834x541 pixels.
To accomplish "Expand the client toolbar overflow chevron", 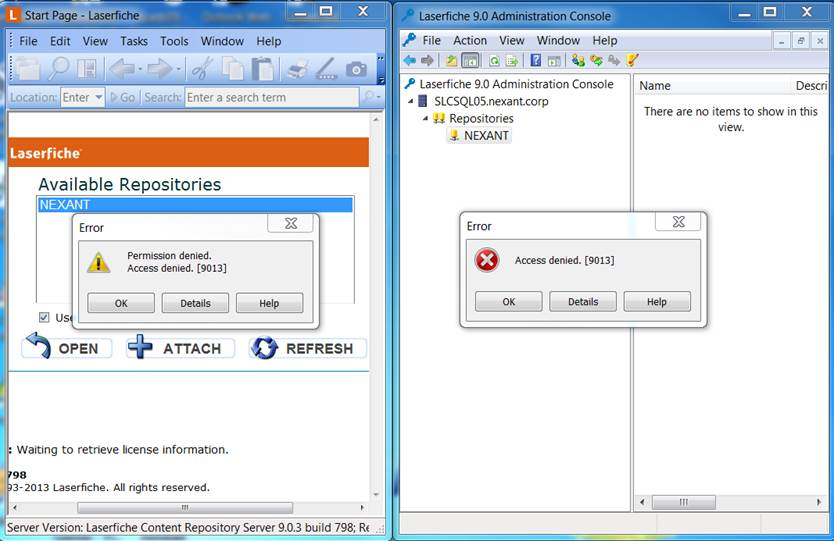I will pos(381,69).
